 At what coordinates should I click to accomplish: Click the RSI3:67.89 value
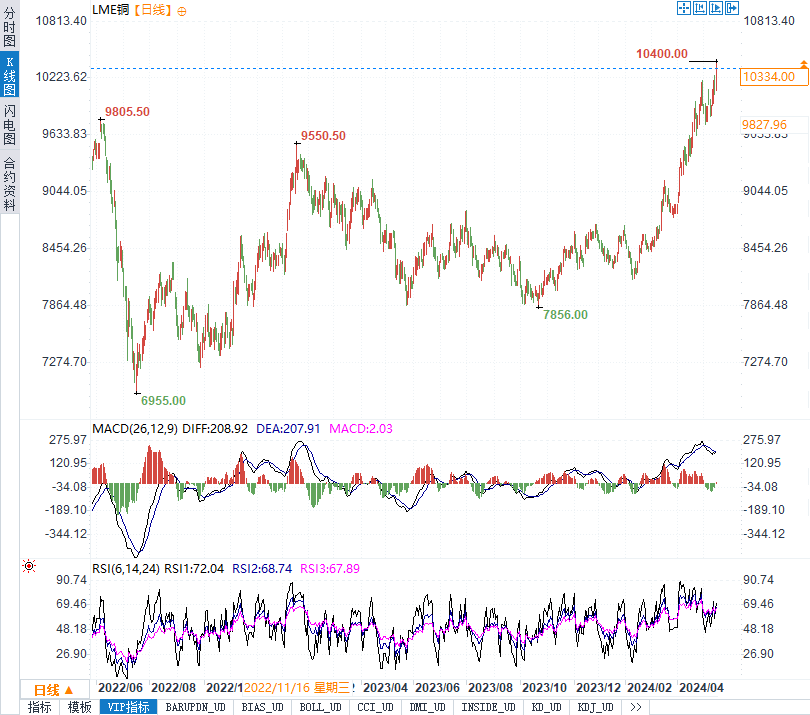pos(330,569)
